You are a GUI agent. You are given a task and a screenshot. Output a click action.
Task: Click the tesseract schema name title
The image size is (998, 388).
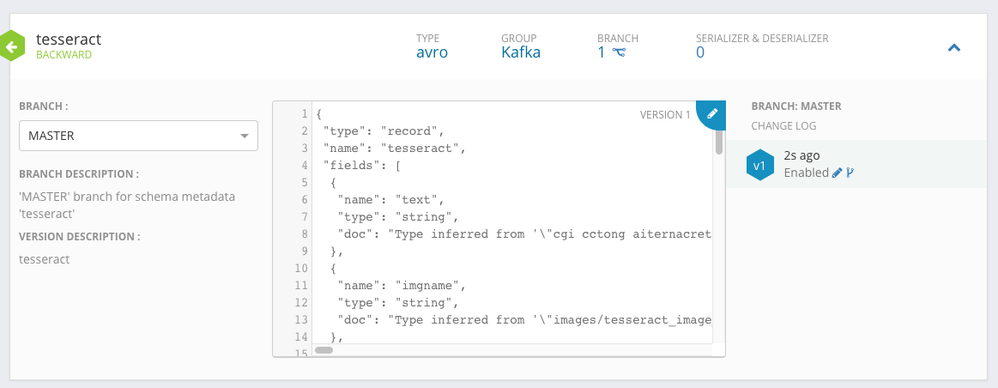tap(68, 39)
